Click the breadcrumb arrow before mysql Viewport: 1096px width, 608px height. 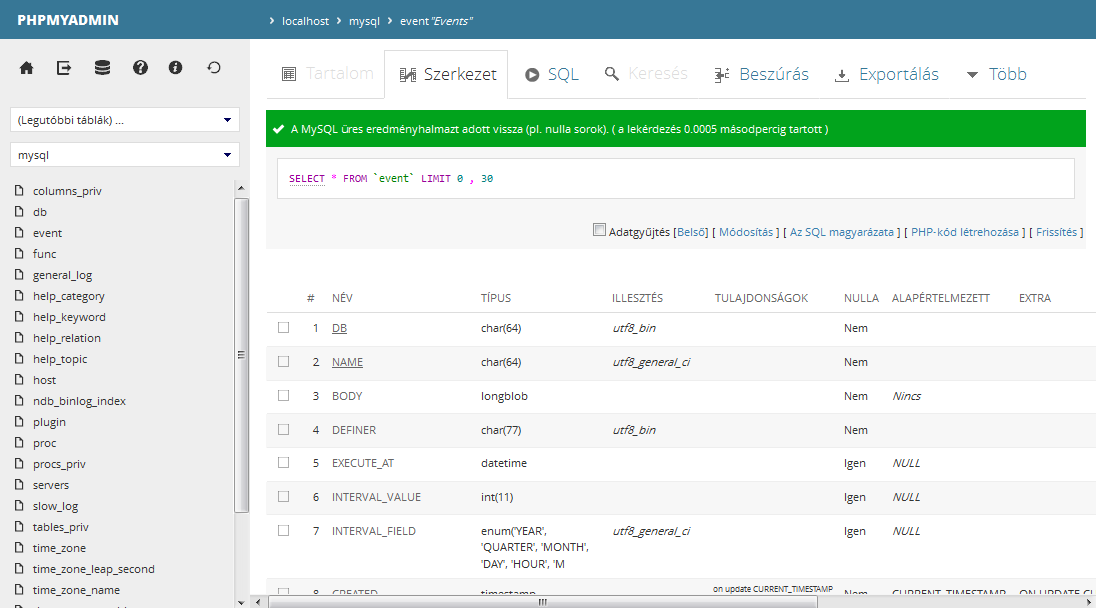[339, 21]
